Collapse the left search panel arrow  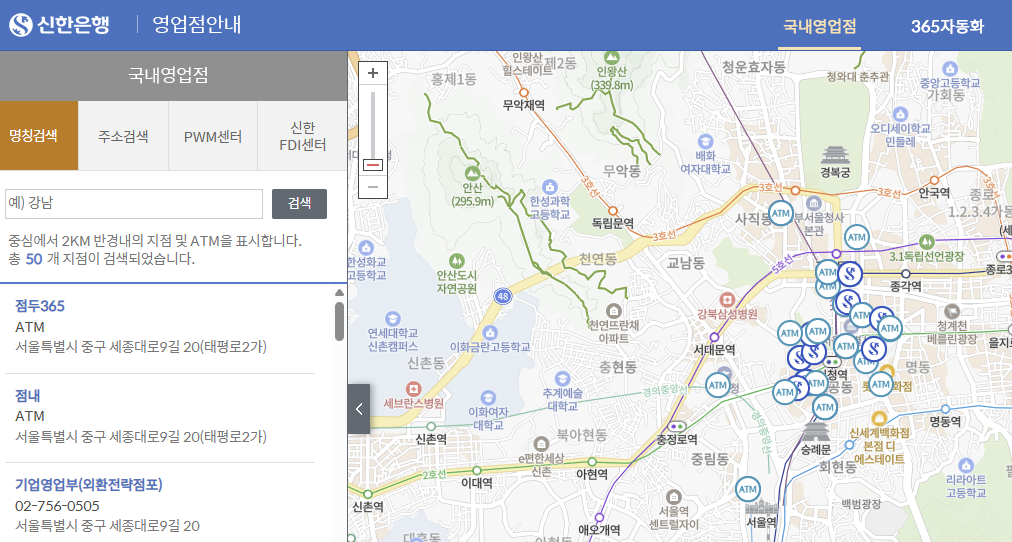click(x=359, y=409)
